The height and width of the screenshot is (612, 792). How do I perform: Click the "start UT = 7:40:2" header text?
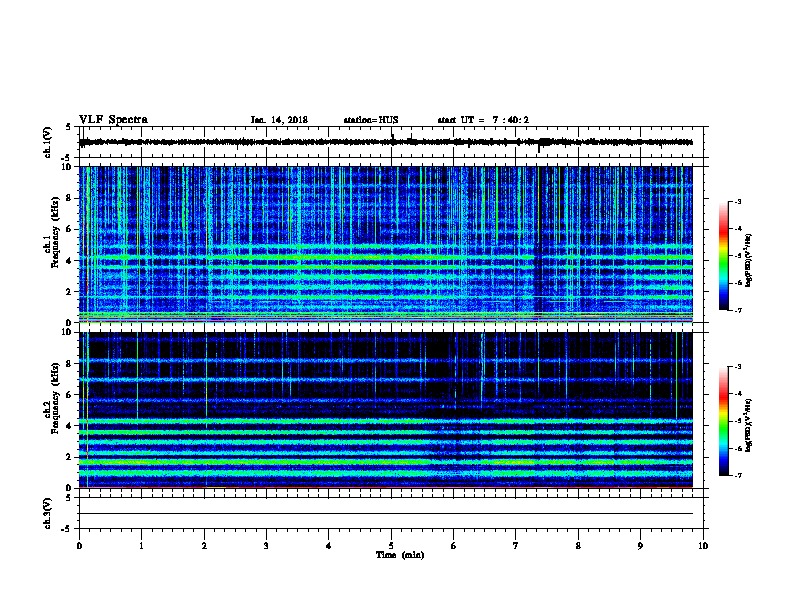click(483, 120)
